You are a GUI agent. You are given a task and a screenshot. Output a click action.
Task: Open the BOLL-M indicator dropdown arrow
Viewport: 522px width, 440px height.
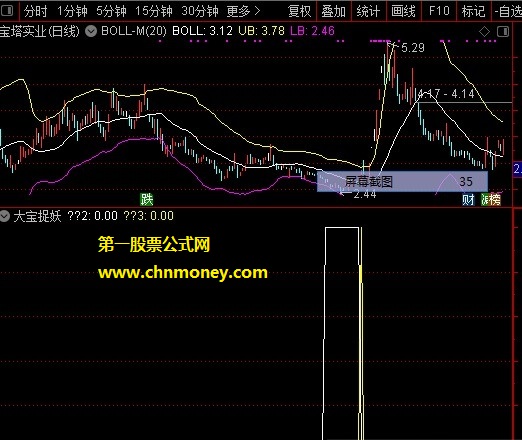[x=91, y=31]
